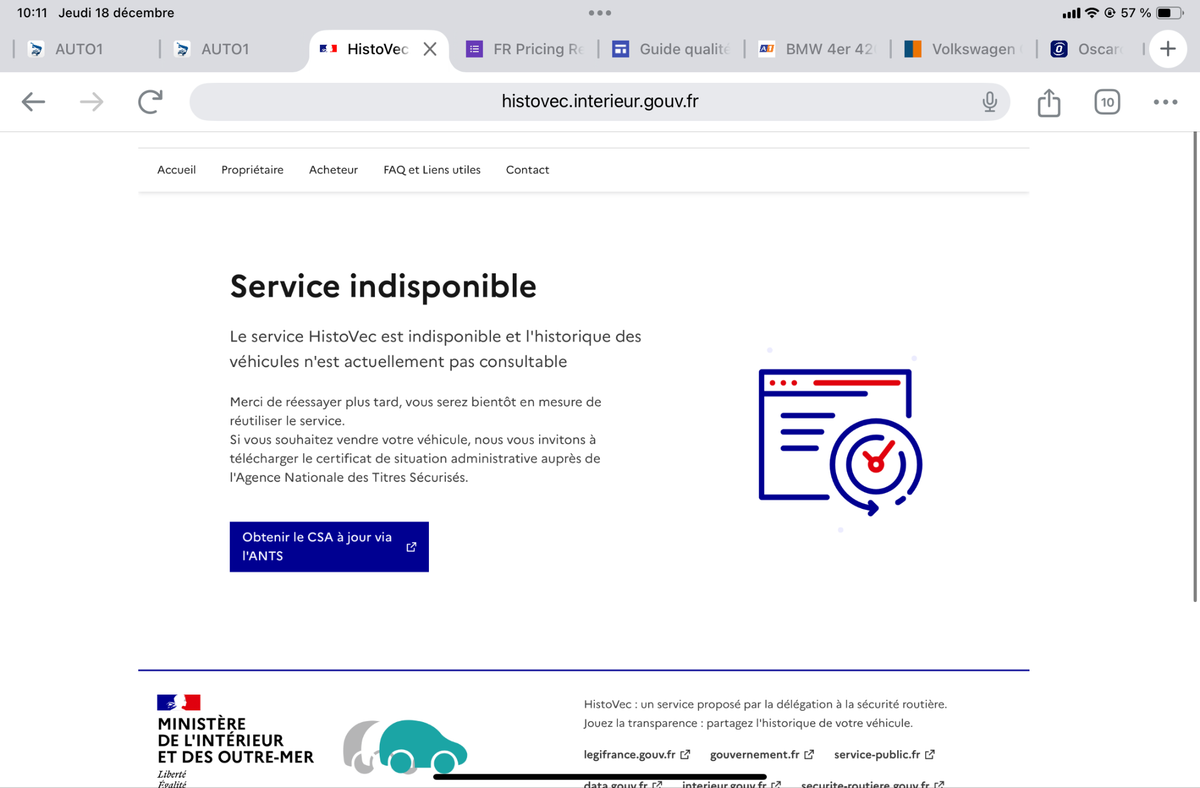1200x788 pixels.
Task: Reload the HistoVec page
Action: tap(150, 102)
